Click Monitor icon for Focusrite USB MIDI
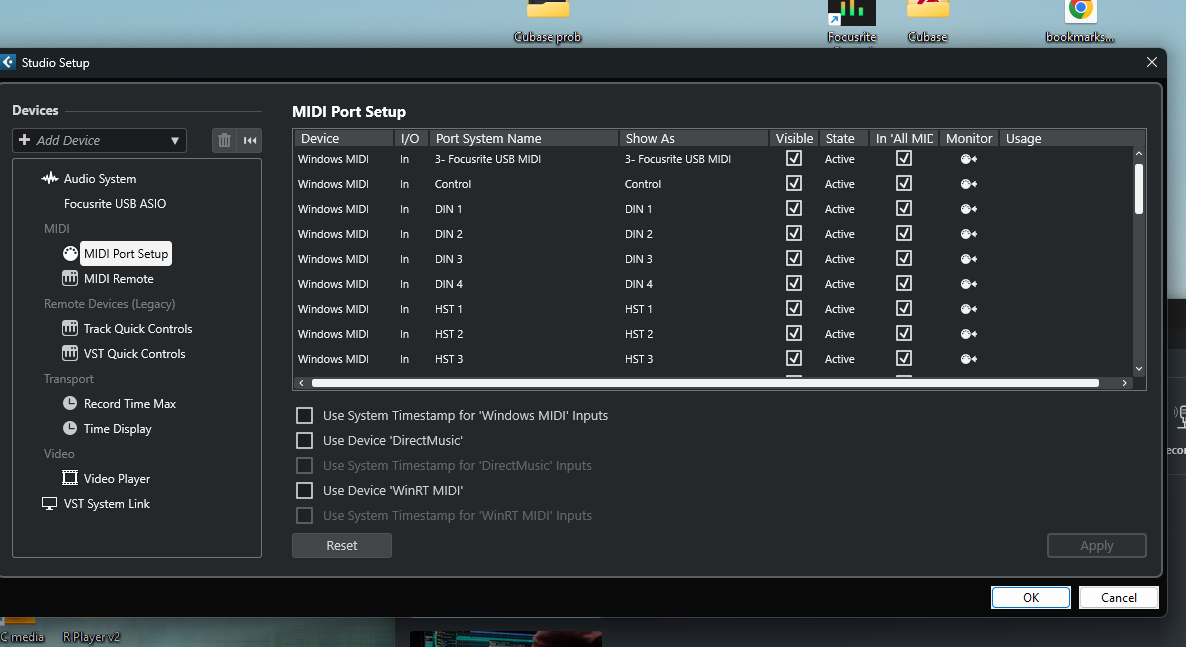 tap(968, 159)
